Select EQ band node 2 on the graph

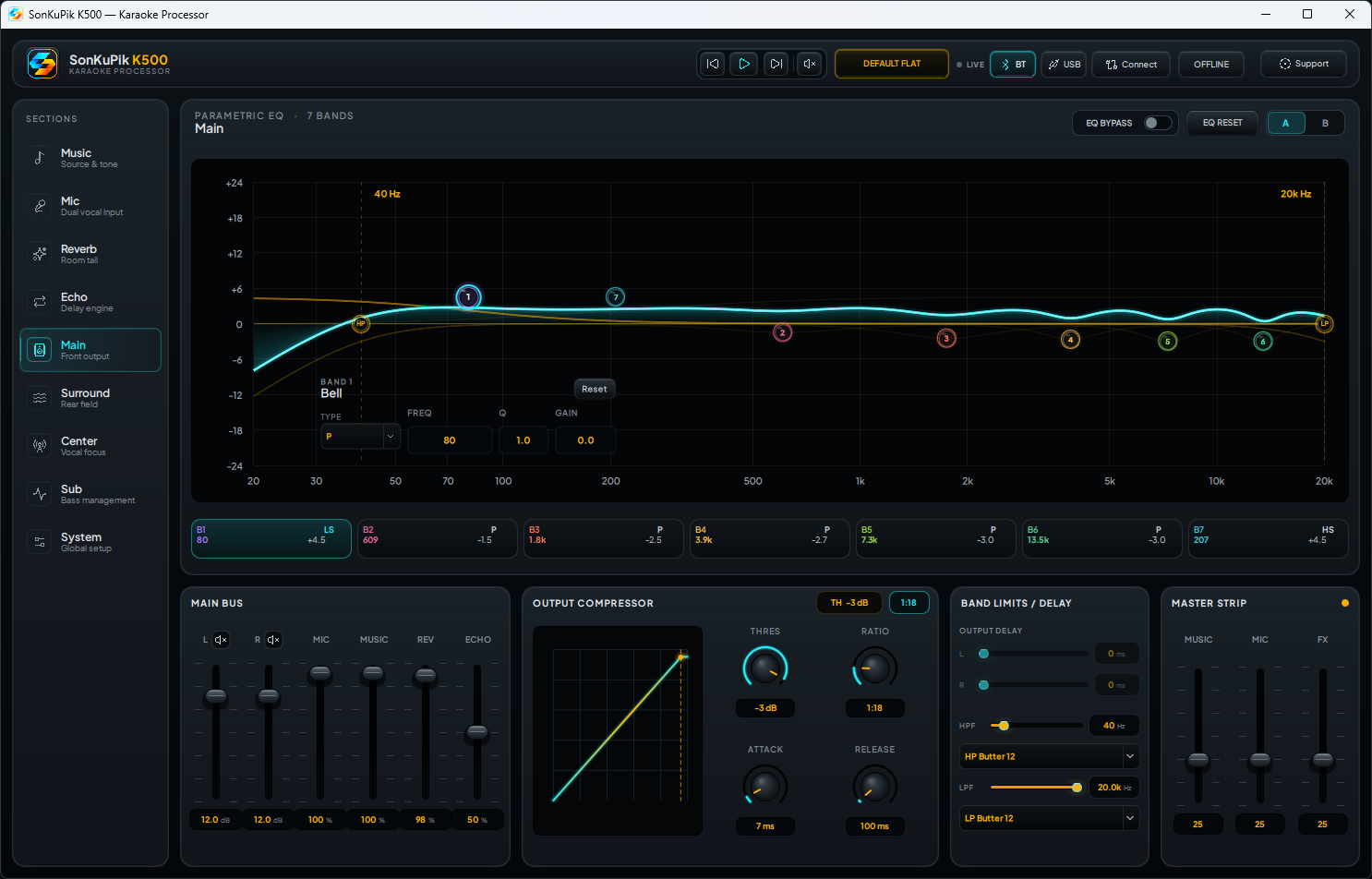(x=782, y=333)
